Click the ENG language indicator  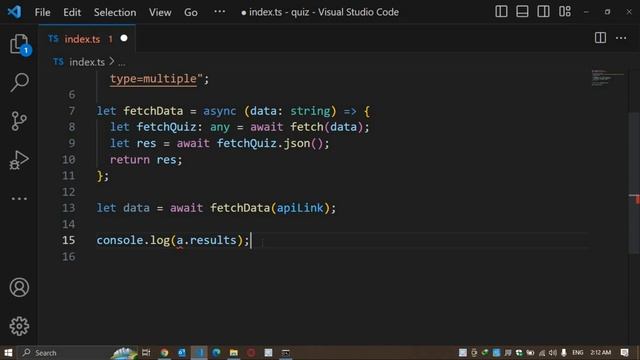point(578,353)
